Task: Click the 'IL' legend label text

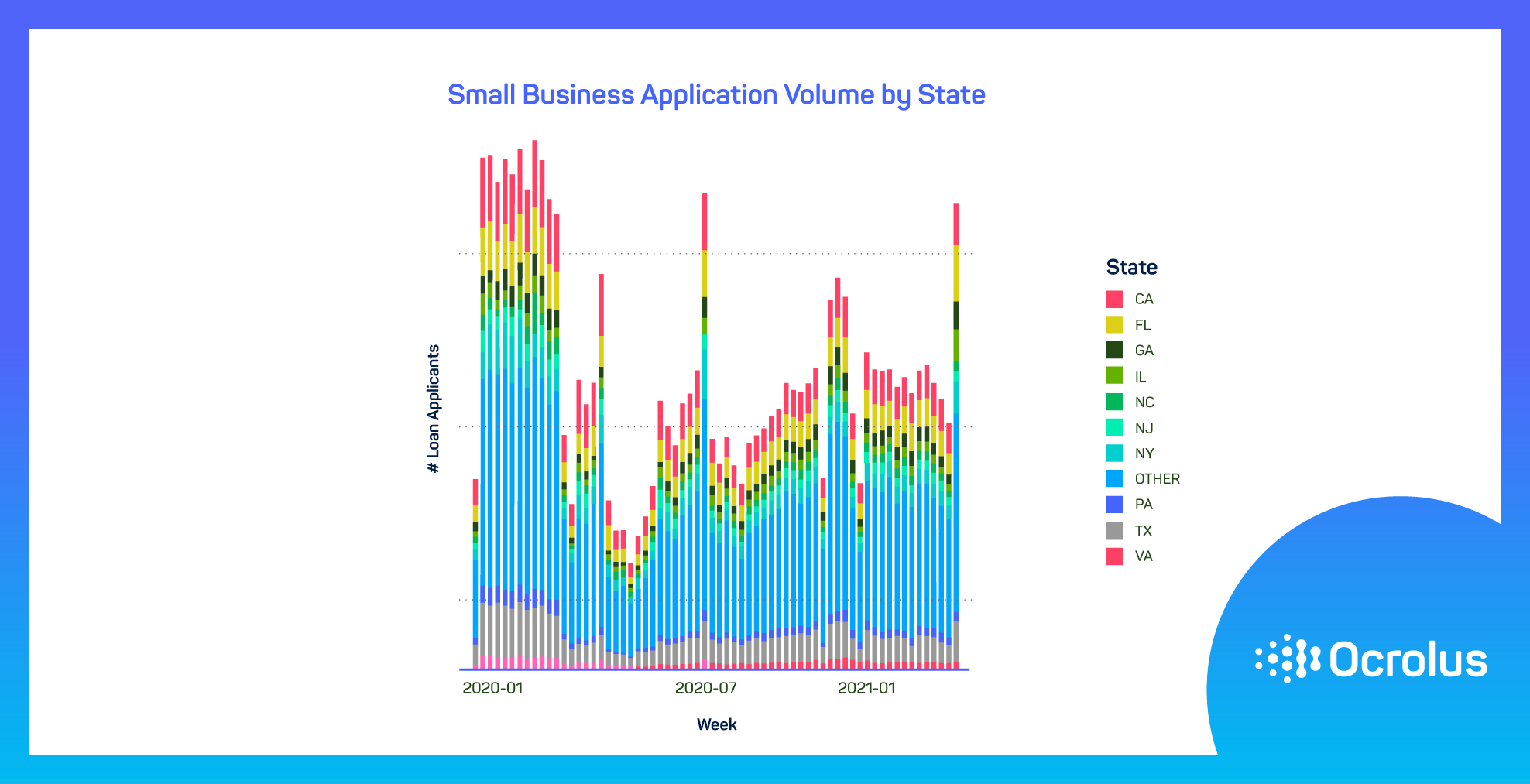Action: (x=1141, y=377)
